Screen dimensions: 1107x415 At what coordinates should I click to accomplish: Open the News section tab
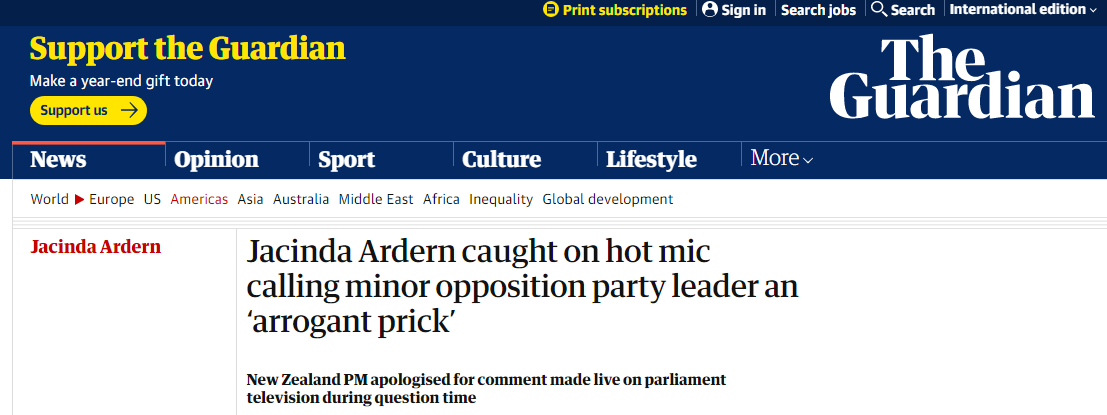58,159
